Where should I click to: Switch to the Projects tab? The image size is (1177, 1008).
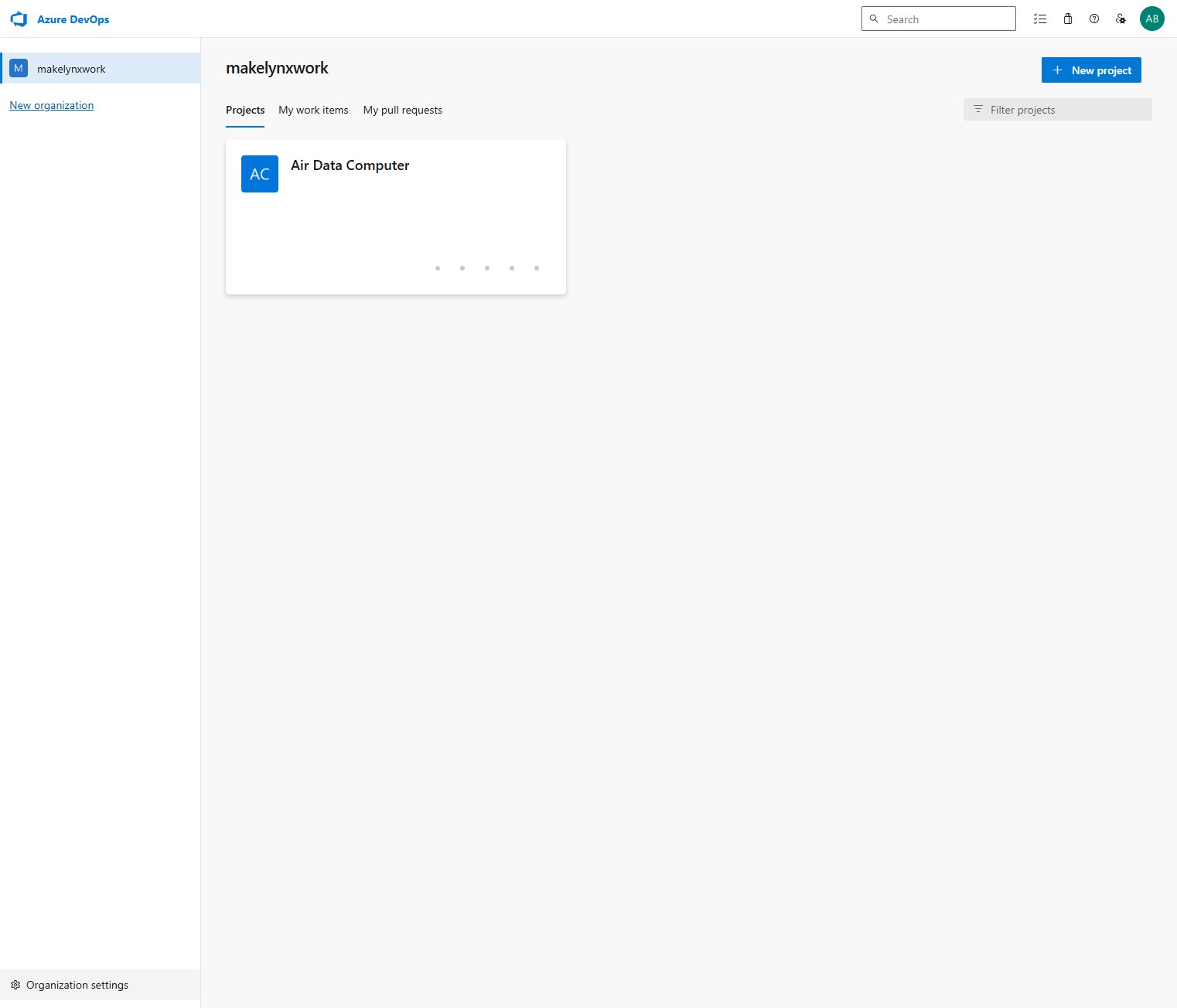245,110
